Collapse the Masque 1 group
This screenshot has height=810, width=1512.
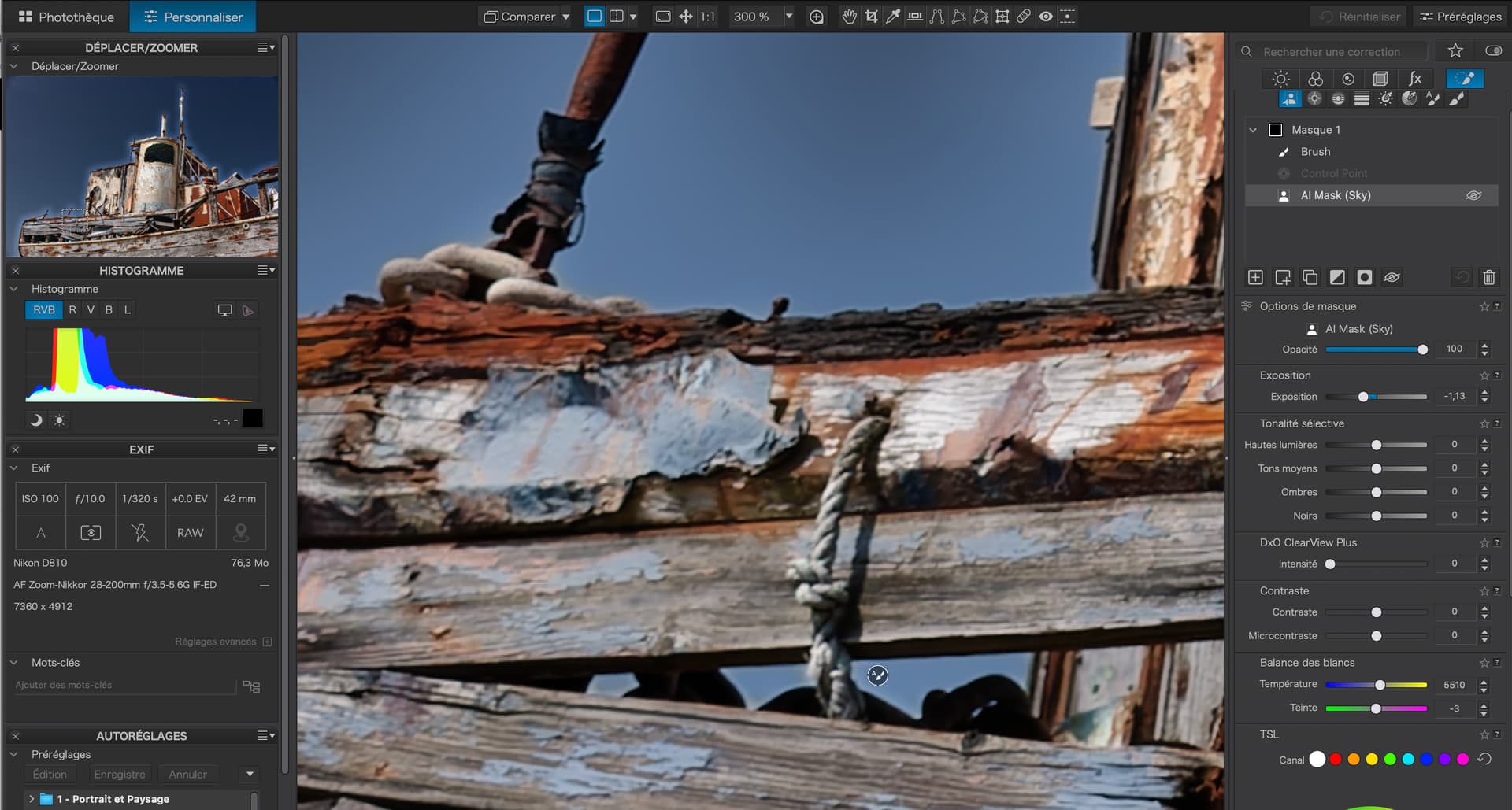(x=1253, y=130)
